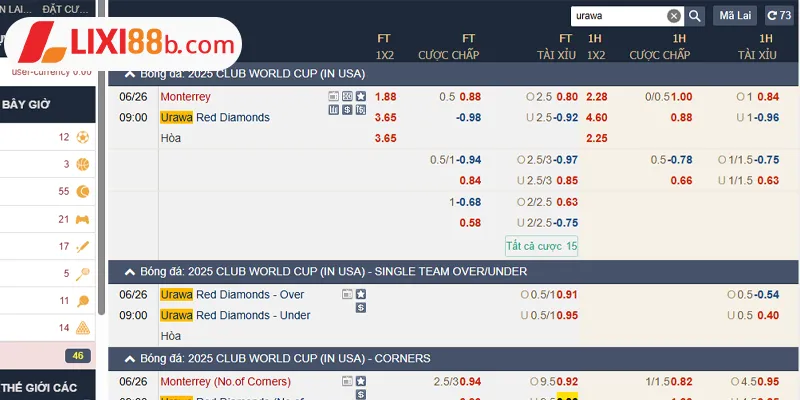Collapse the Single Team Over/Under section
This screenshot has width=800, height=400.
(129, 271)
